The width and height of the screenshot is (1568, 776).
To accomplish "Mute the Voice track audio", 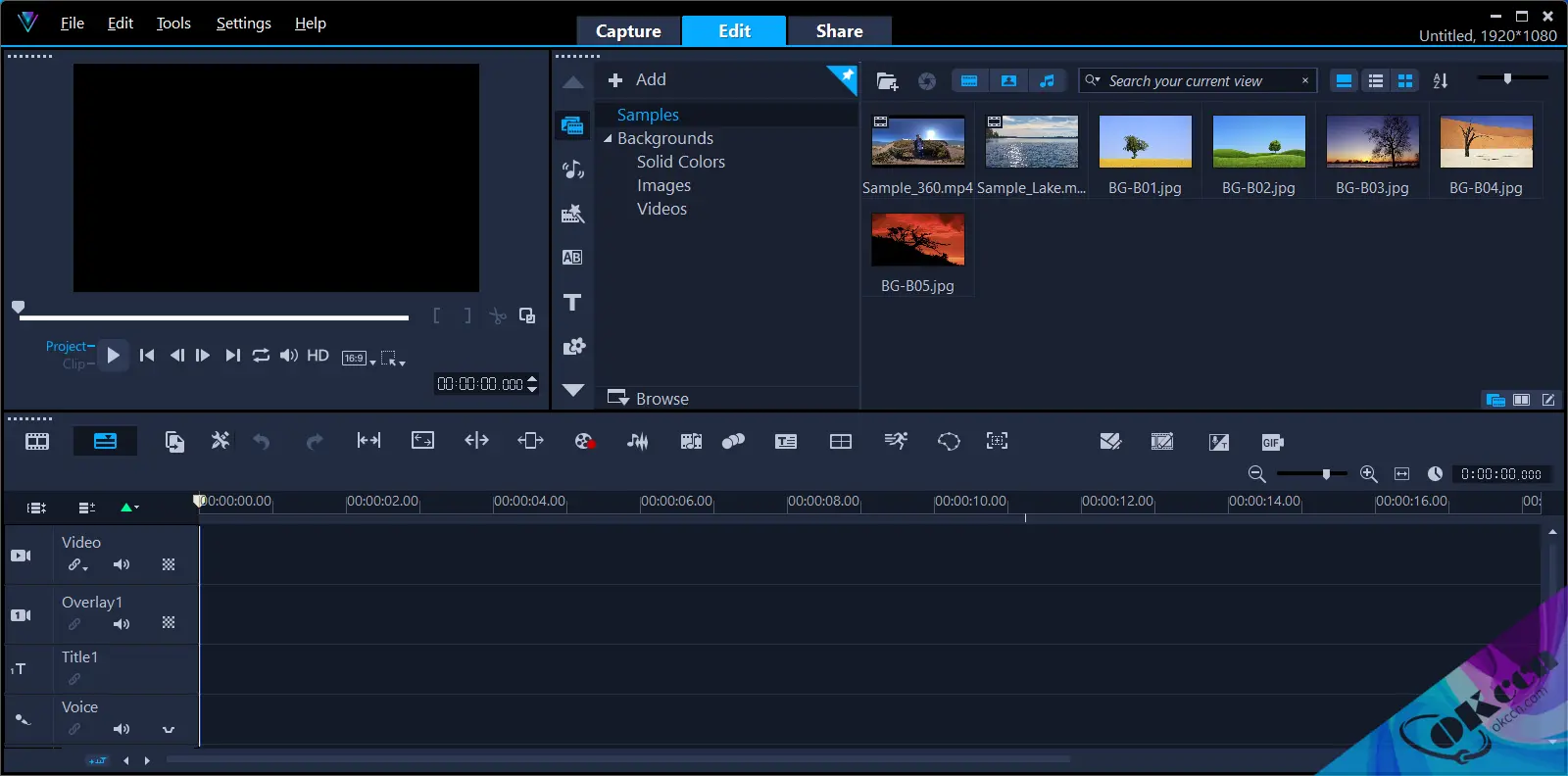I will [122, 729].
